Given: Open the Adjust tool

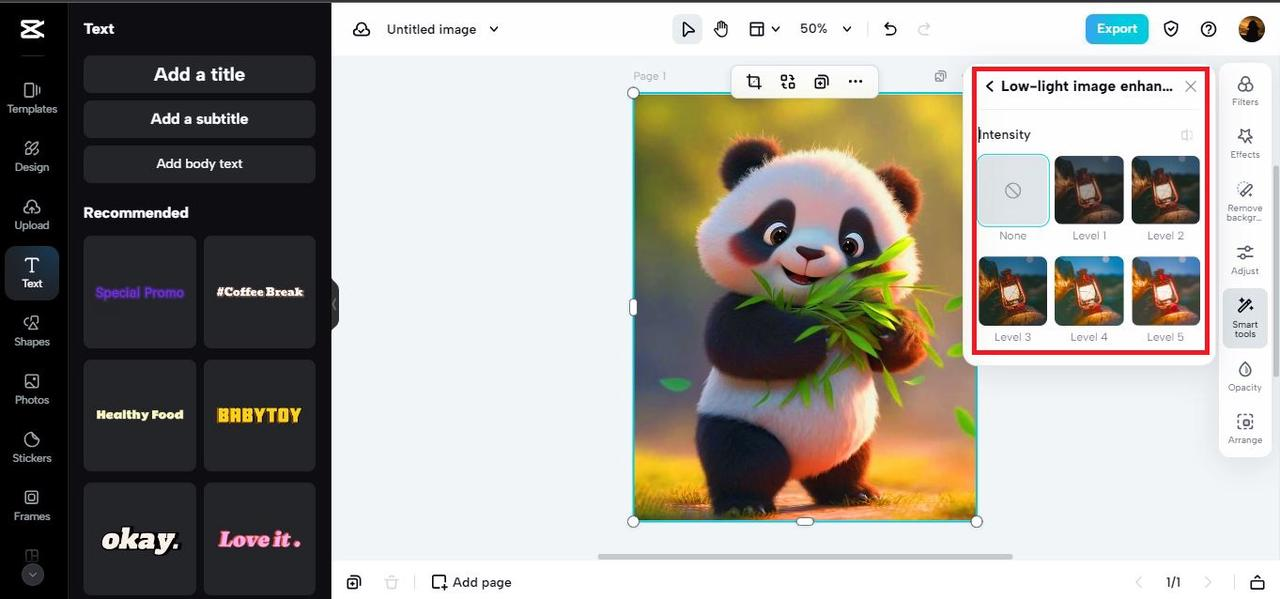Looking at the screenshot, I should 1245,259.
